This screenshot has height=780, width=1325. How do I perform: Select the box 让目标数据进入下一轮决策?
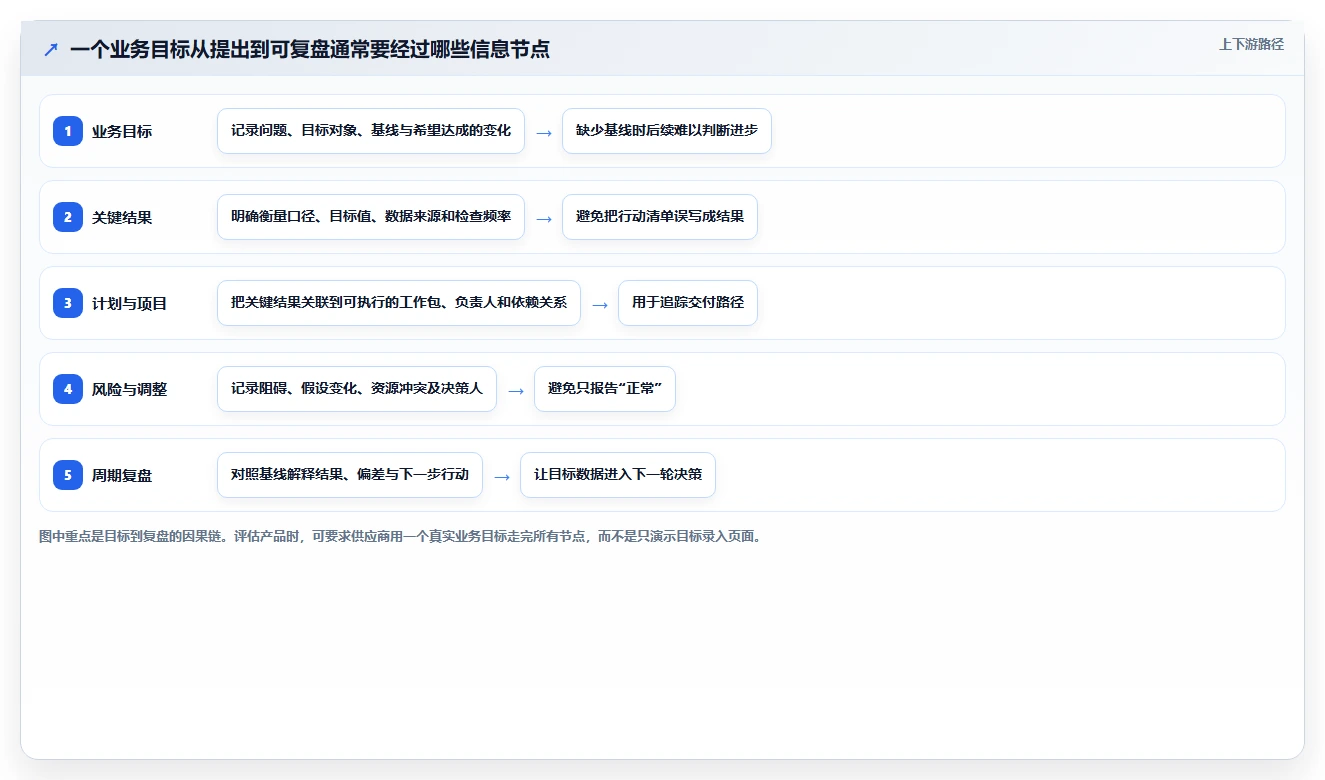[x=618, y=475]
